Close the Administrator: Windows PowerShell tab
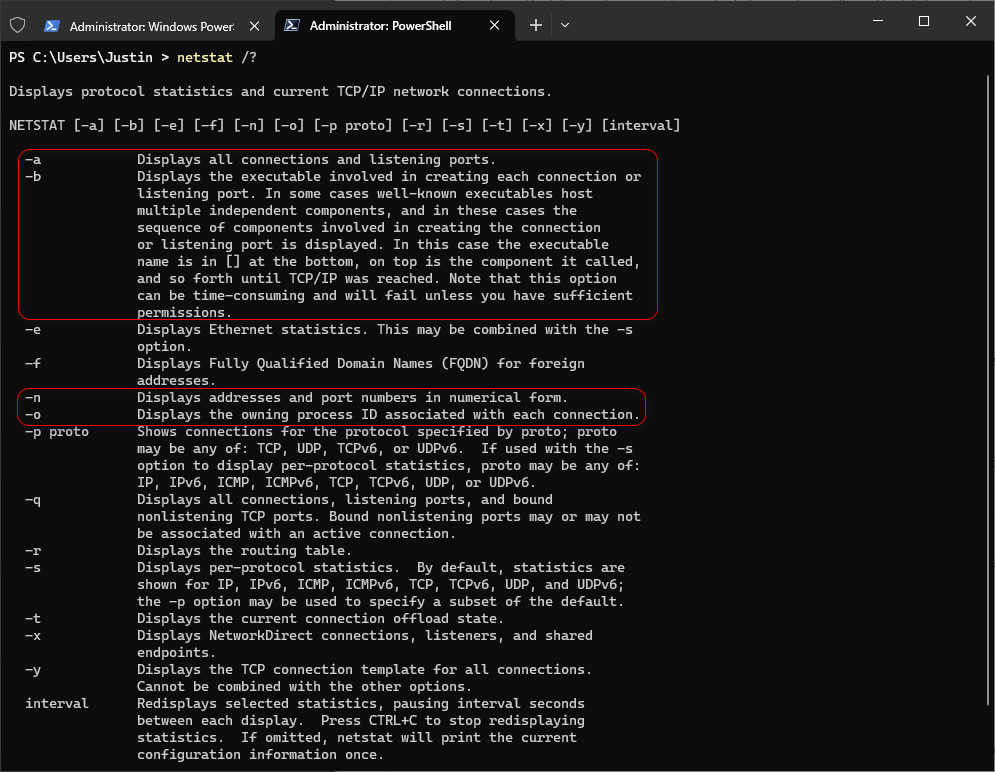This screenshot has height=772, width=995. (x=254, y=26)
